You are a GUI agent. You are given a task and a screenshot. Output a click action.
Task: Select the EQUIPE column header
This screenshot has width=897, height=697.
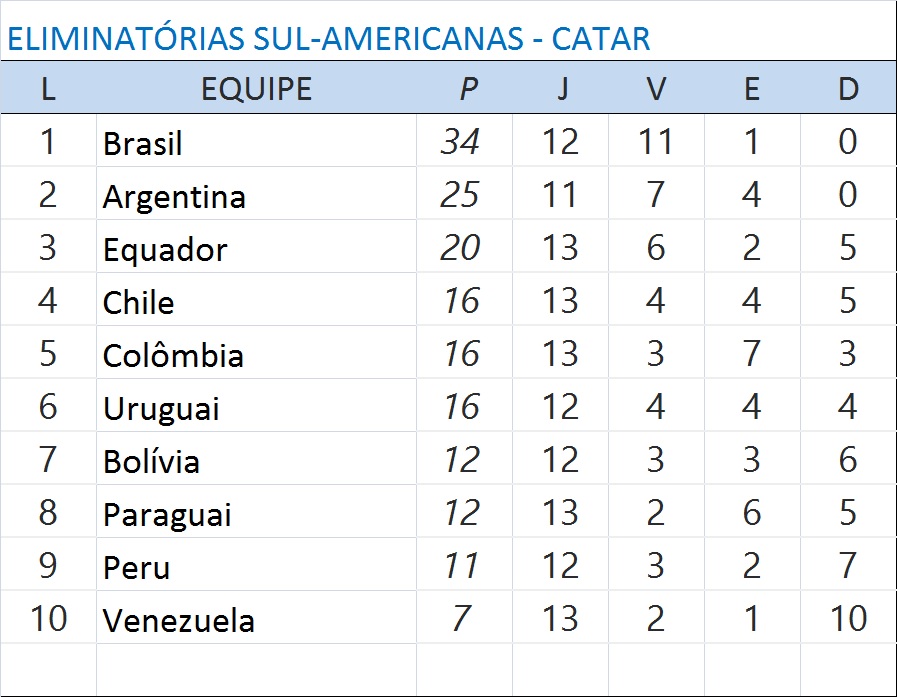pyautogui.click(x=256, y=89)
